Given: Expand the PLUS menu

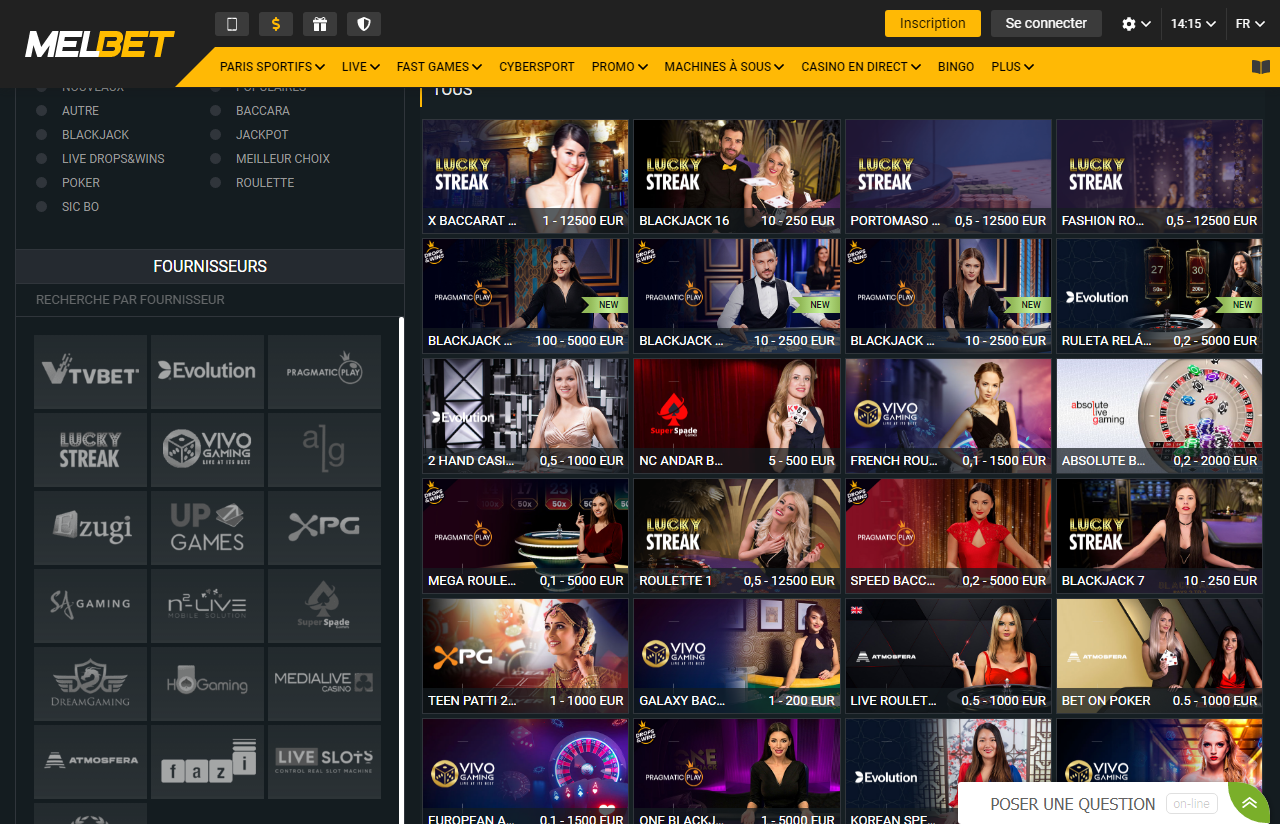Looking at the screenshot, I should (1012, 67).
